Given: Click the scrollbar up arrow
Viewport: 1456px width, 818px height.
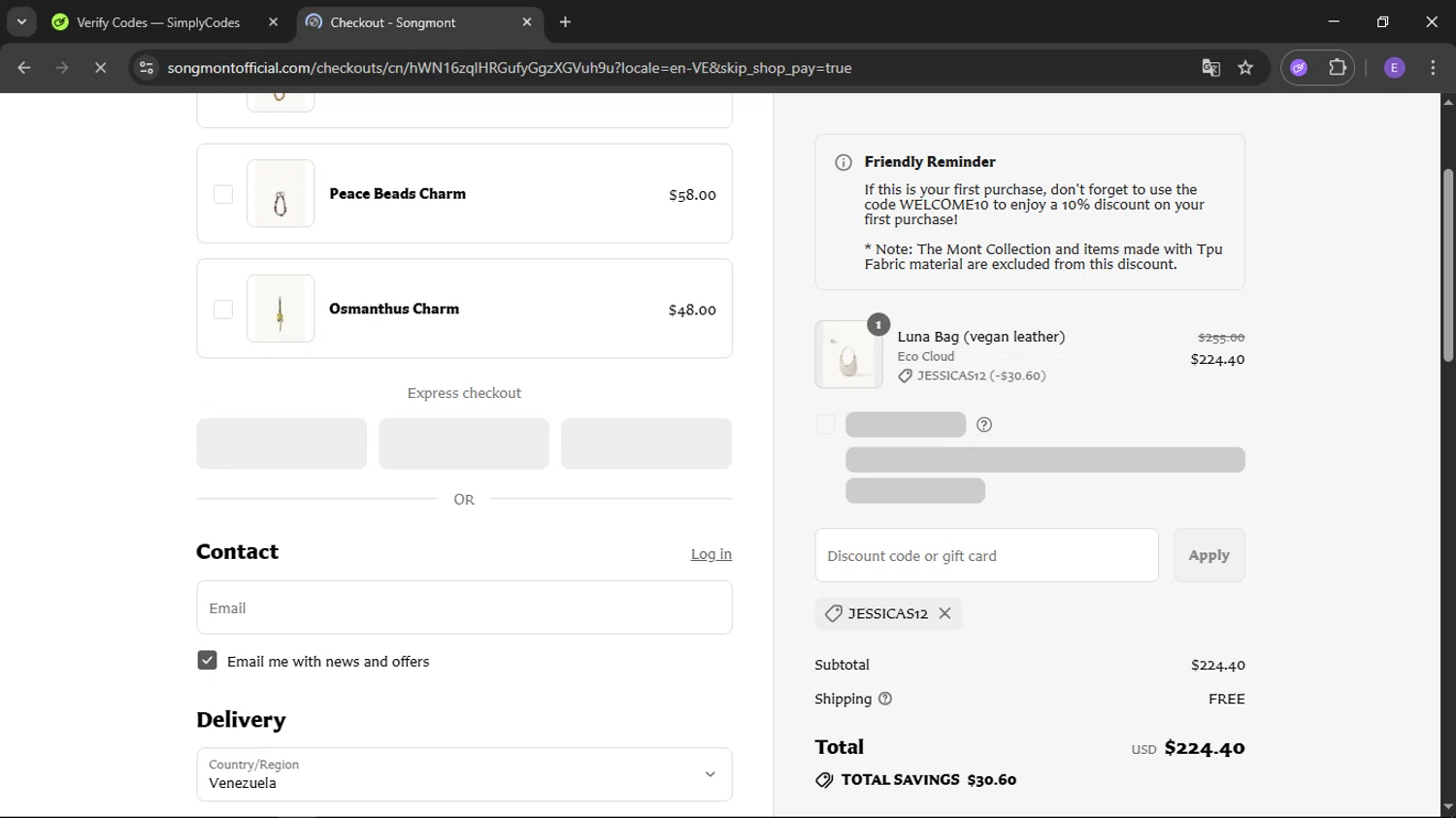Looking at the screenshot, I should (x=1448, y=101).
